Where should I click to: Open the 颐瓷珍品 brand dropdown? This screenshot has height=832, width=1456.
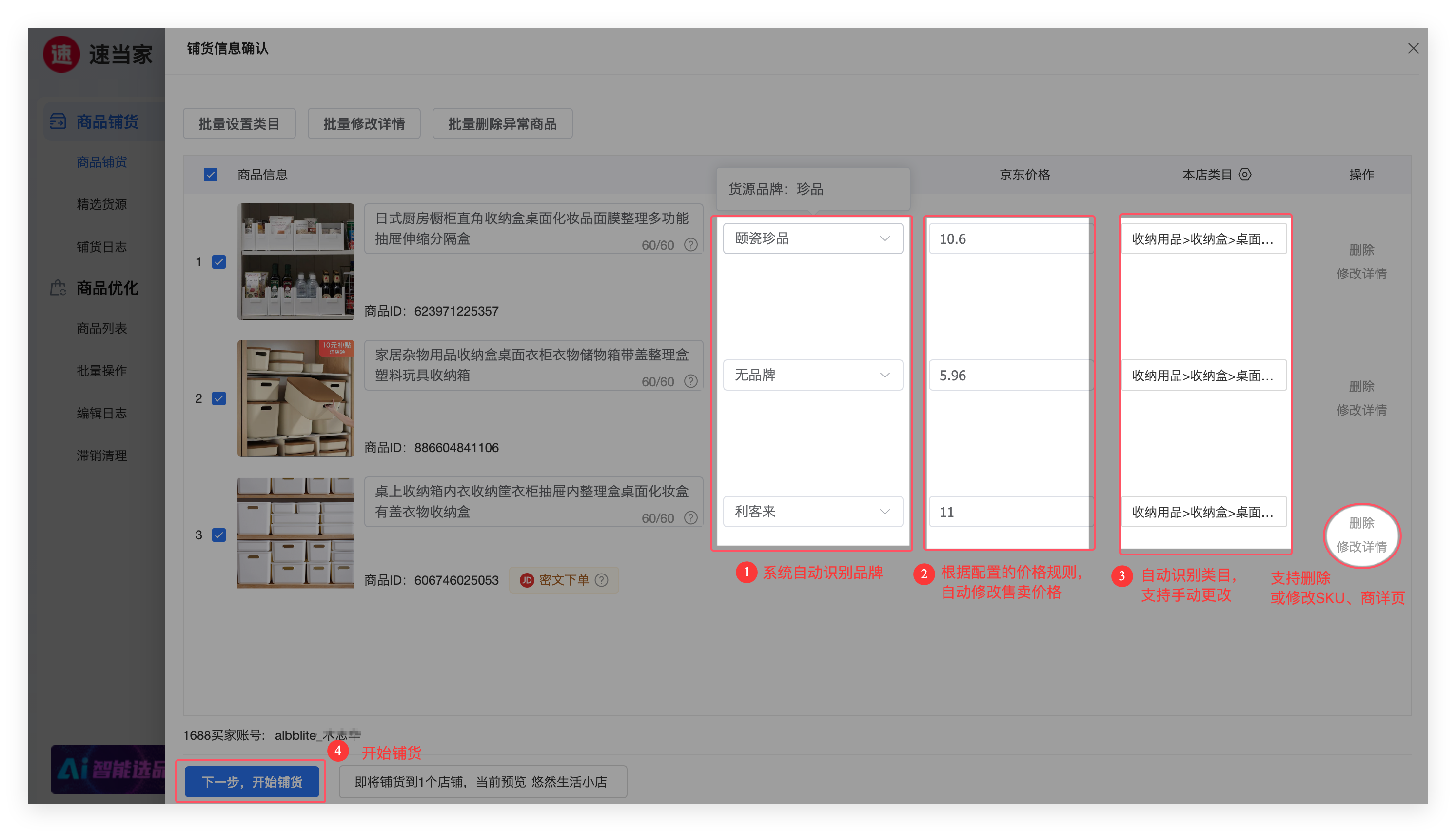click(x=812, y=238)
